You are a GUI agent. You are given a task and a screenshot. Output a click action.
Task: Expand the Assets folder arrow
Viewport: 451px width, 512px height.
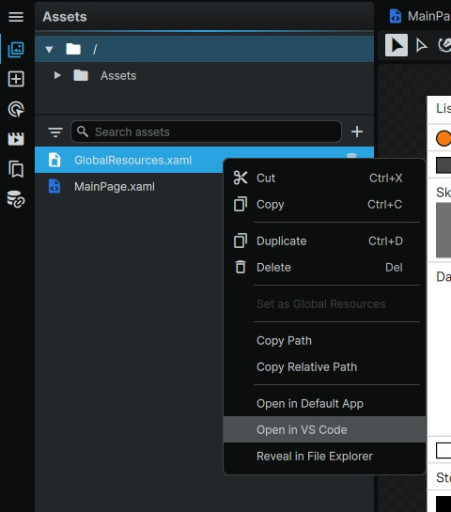[x=57, y=75]
